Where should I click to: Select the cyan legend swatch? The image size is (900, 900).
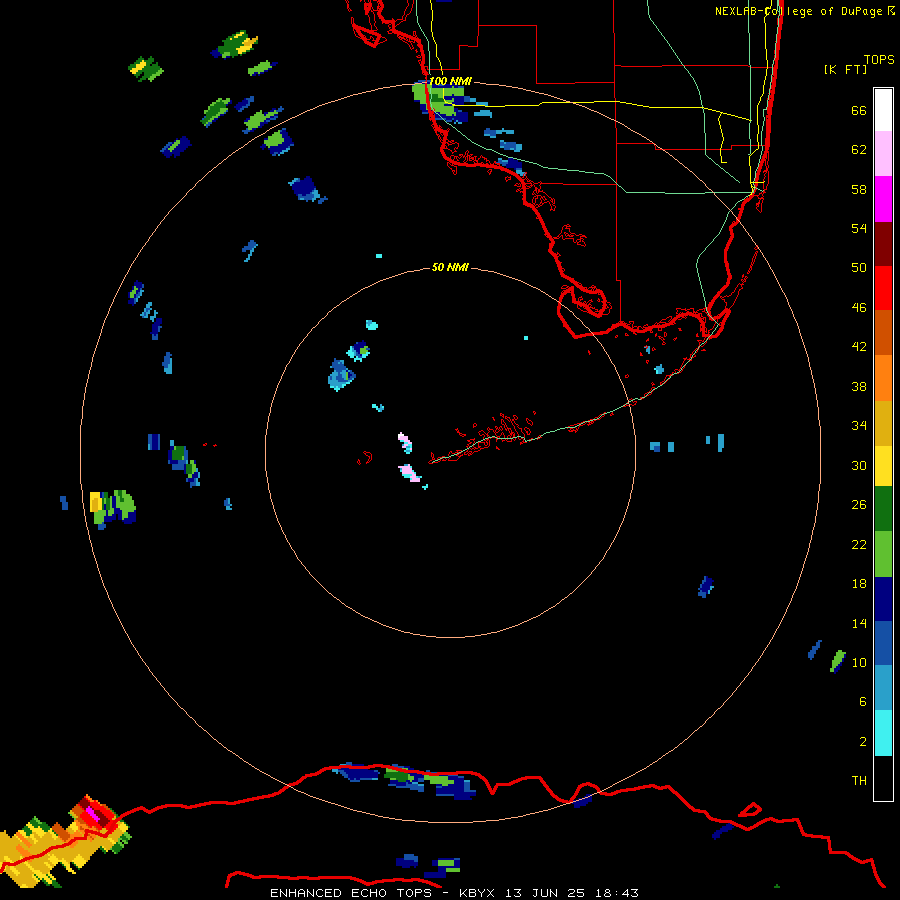883,733
